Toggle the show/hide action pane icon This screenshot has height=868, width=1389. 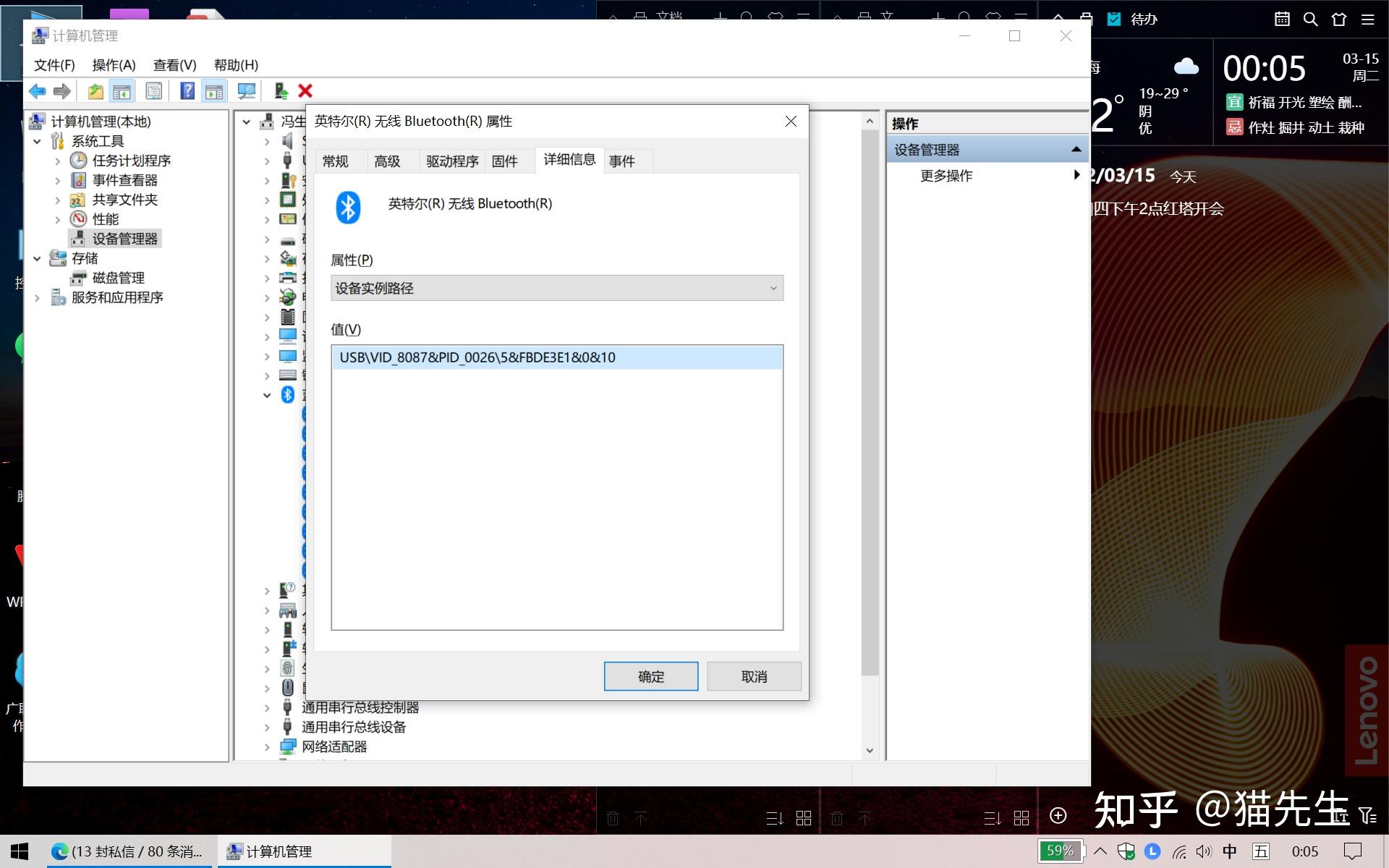pyautogui.click(x=213, y=91)
